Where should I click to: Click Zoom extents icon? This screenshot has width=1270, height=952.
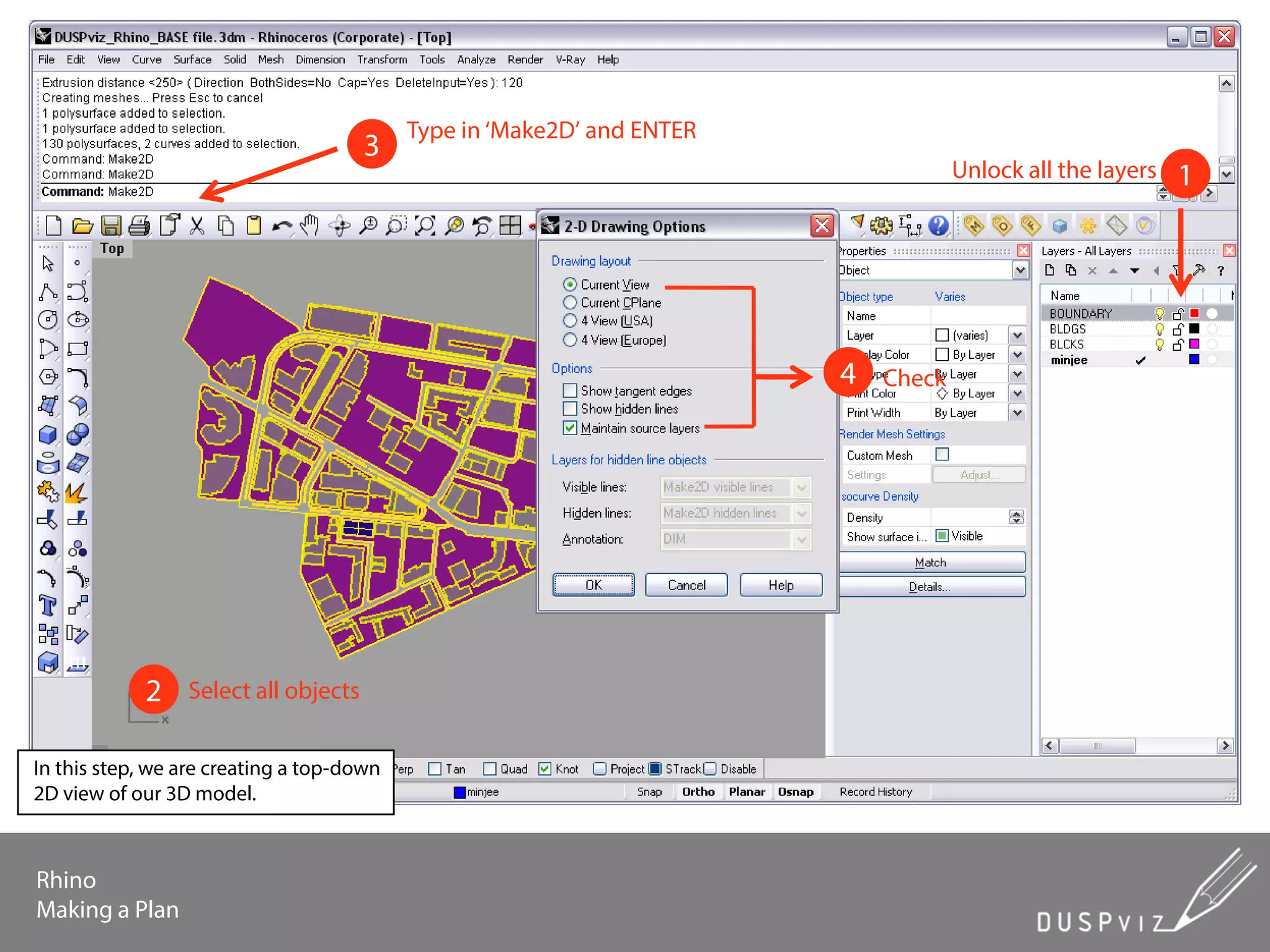click(x=425, y=226)
